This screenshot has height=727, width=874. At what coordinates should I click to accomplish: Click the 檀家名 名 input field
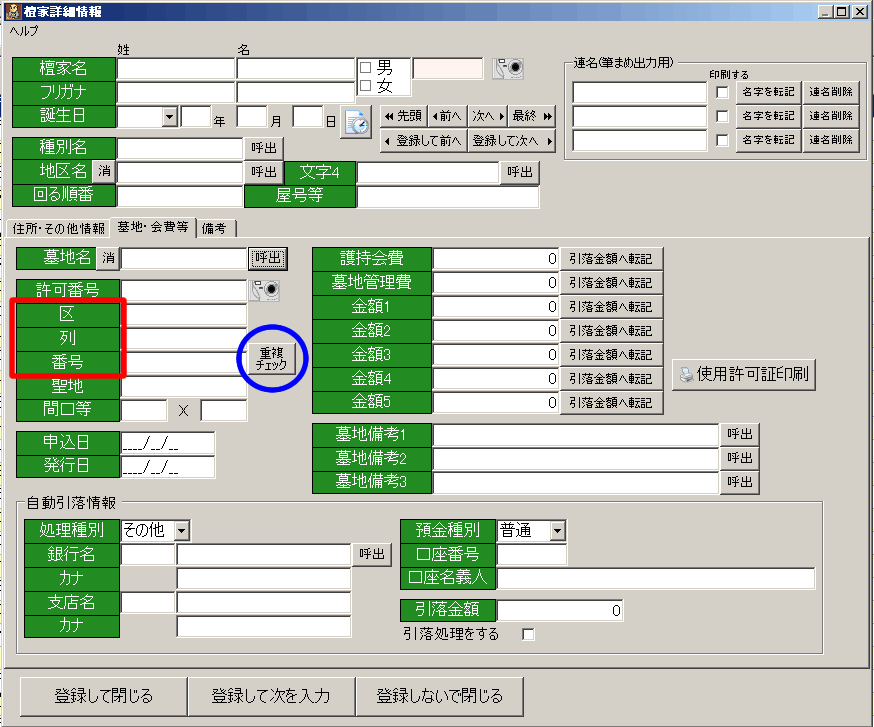pos(295,69)
